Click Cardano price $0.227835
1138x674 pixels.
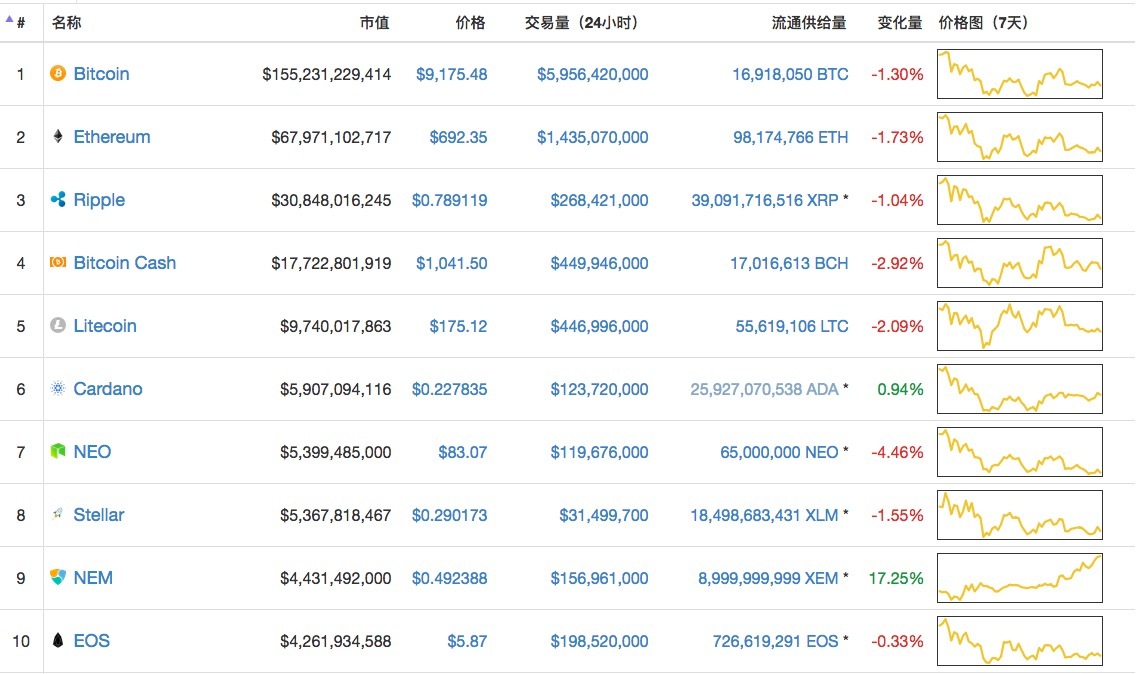pos(449,390)
